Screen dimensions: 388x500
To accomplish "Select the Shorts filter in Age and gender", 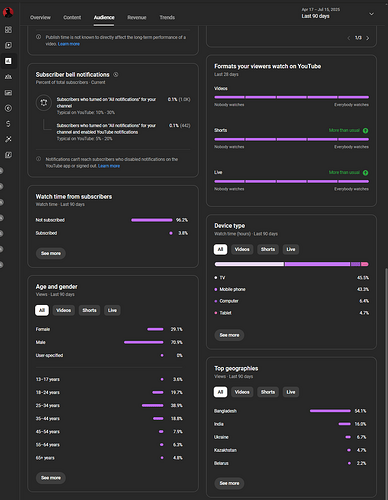I will click(x=89, y=310).
